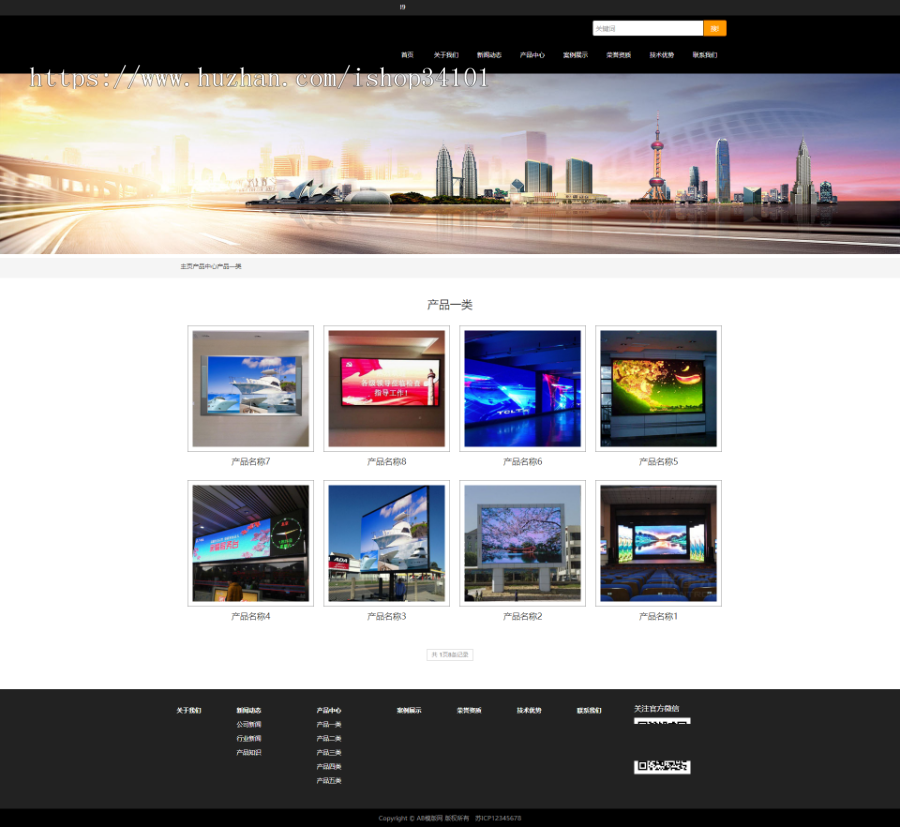The image size is (900, 827).
Task: Open 案例展示 in the top navigation
Action: [x=575, y=55]
